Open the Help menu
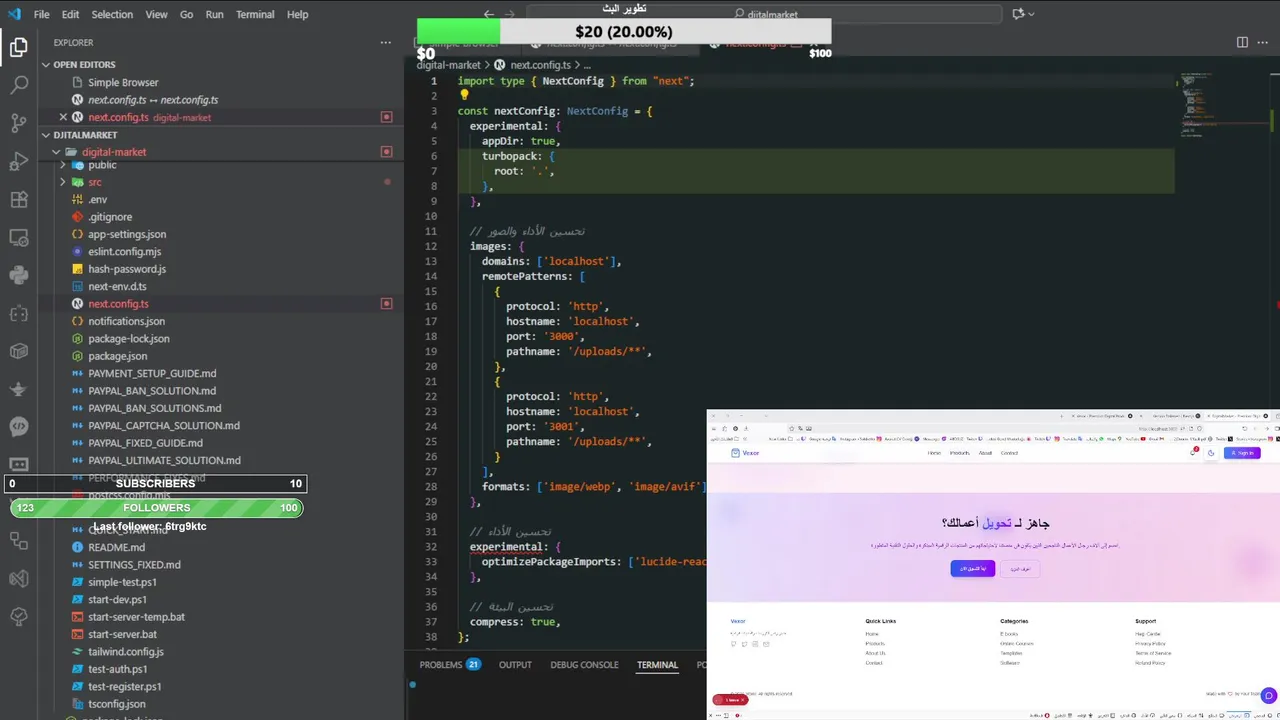The height and width of the screenshot is (720, 1280). (297, 14)
